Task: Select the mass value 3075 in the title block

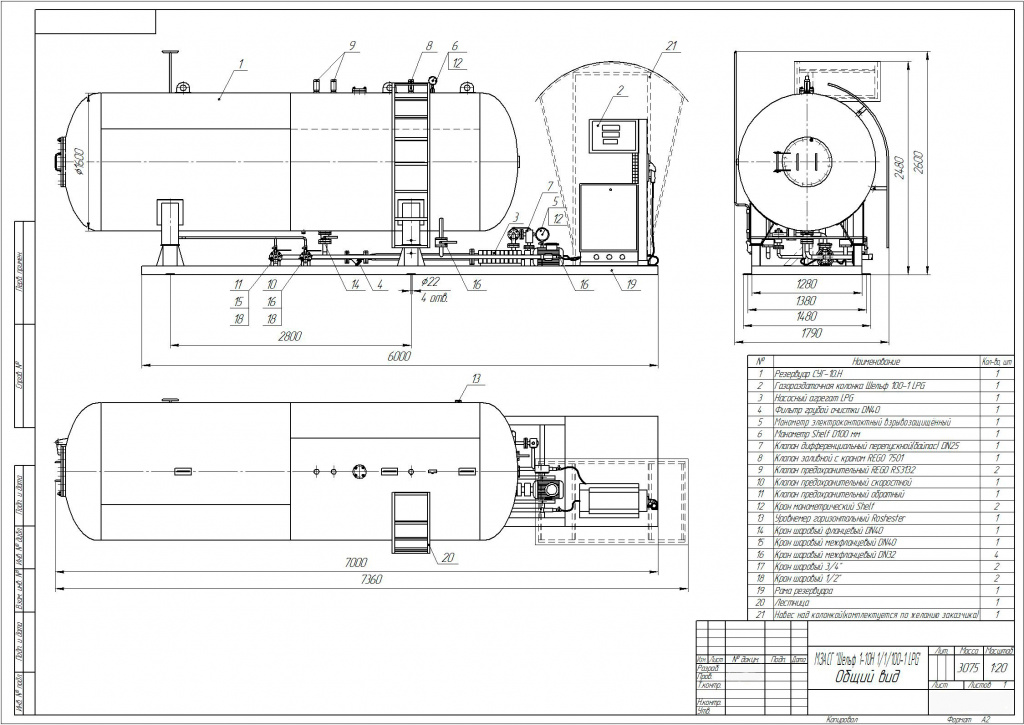Action: pos(966,668)
